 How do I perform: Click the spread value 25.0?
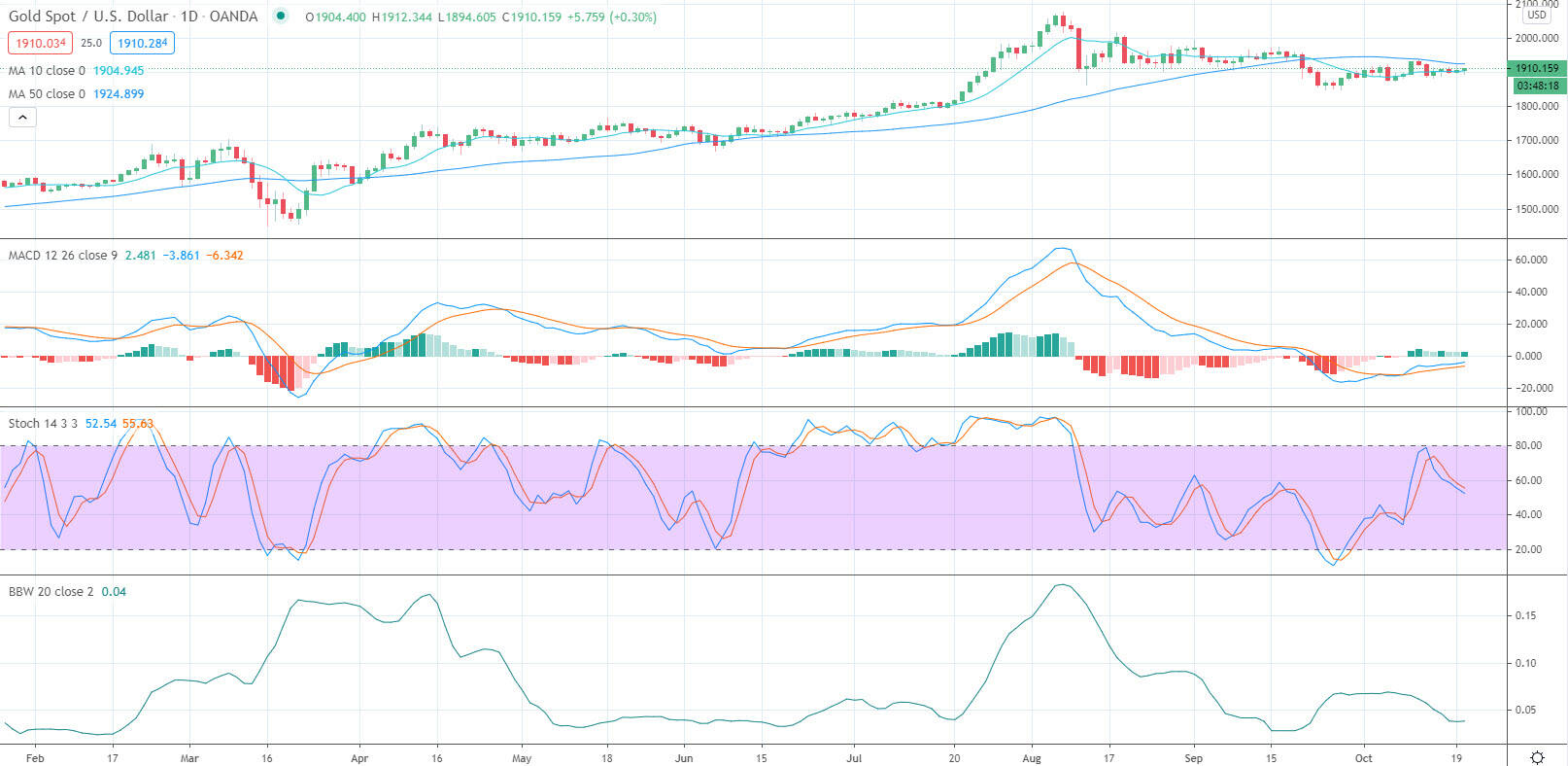[91, 43]
